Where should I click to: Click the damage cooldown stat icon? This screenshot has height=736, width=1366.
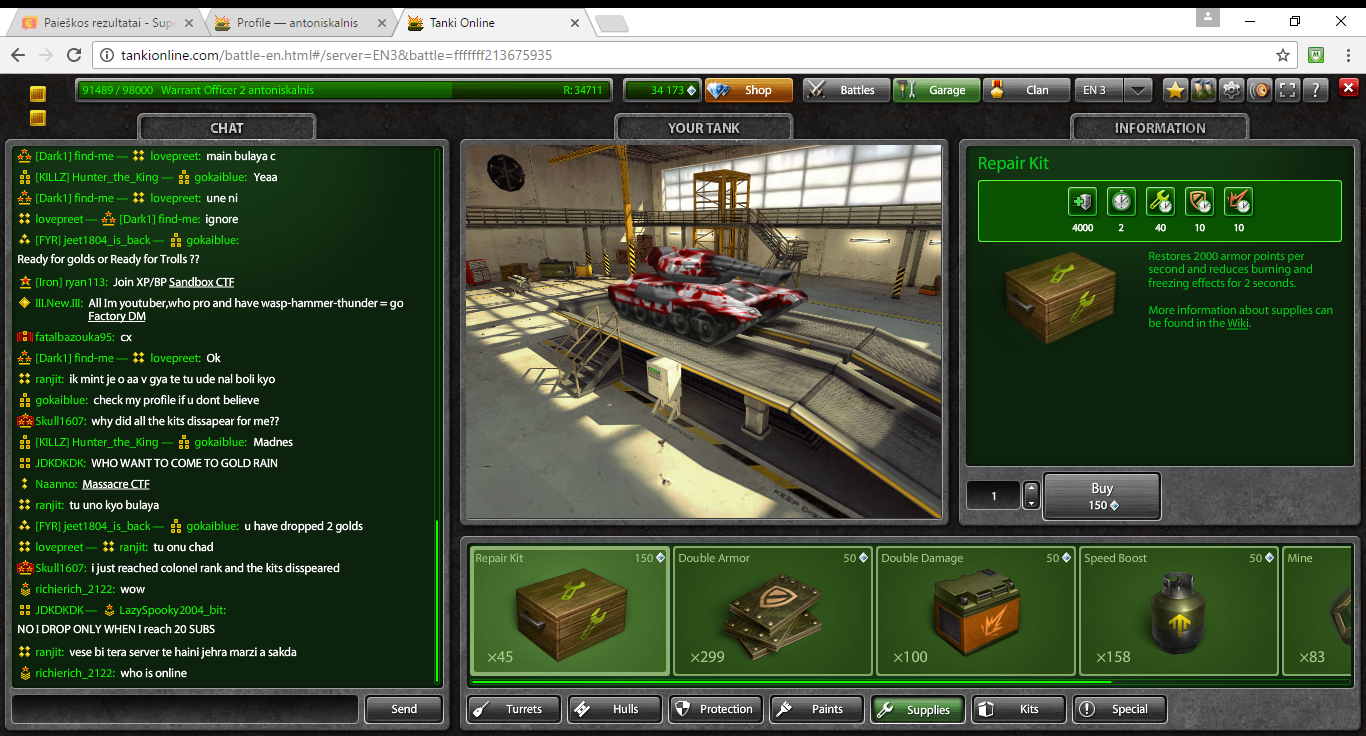(x=1238, y=202)
